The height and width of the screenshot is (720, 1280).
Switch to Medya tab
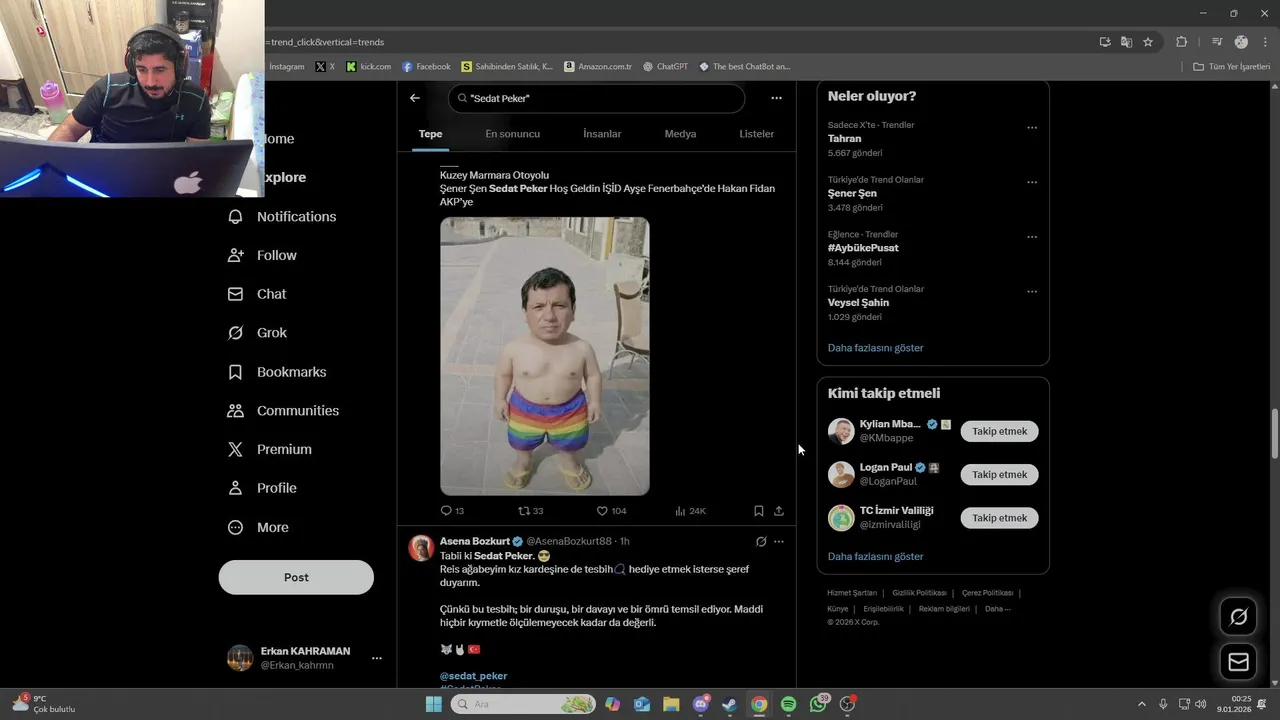click(x=680, y=134)
